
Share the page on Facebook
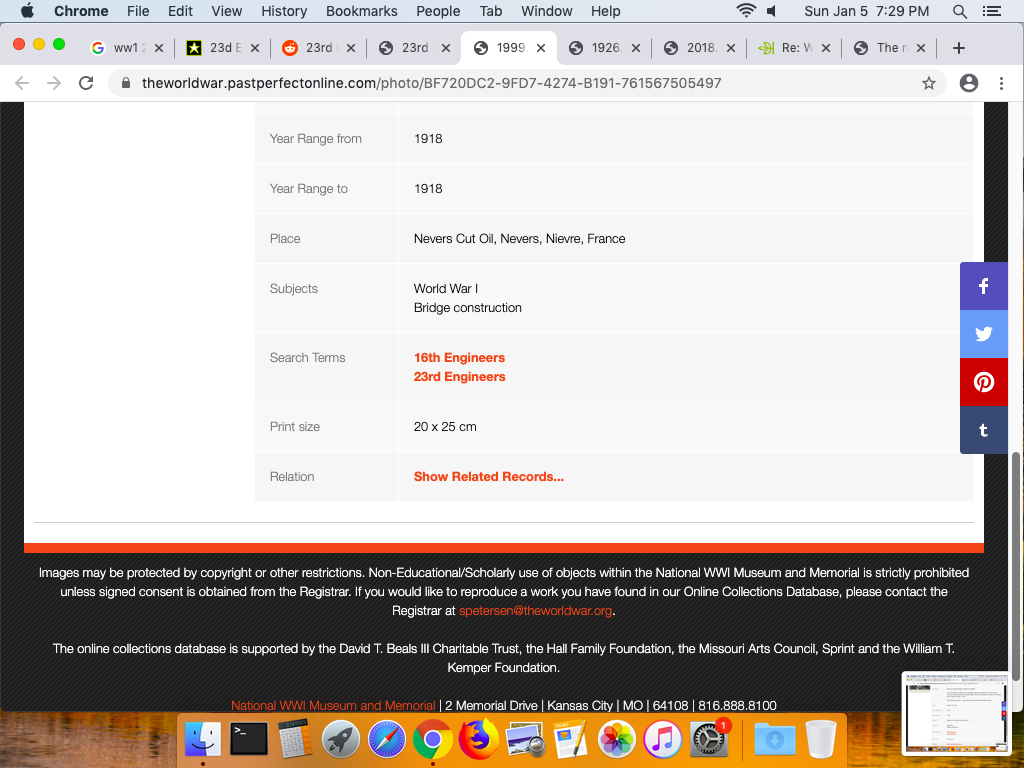tap(983, 286)
